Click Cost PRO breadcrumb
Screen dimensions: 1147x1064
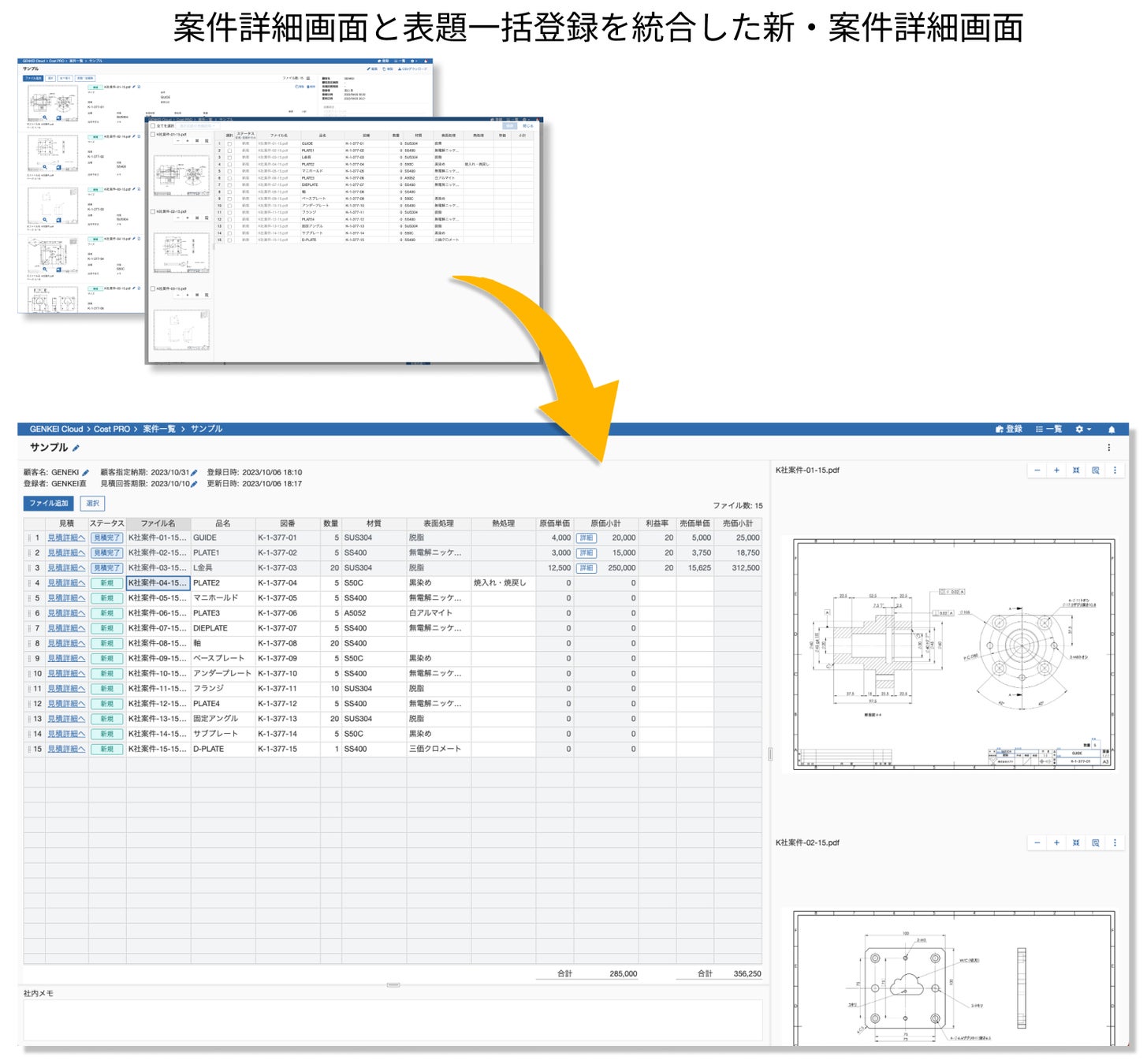112,430
